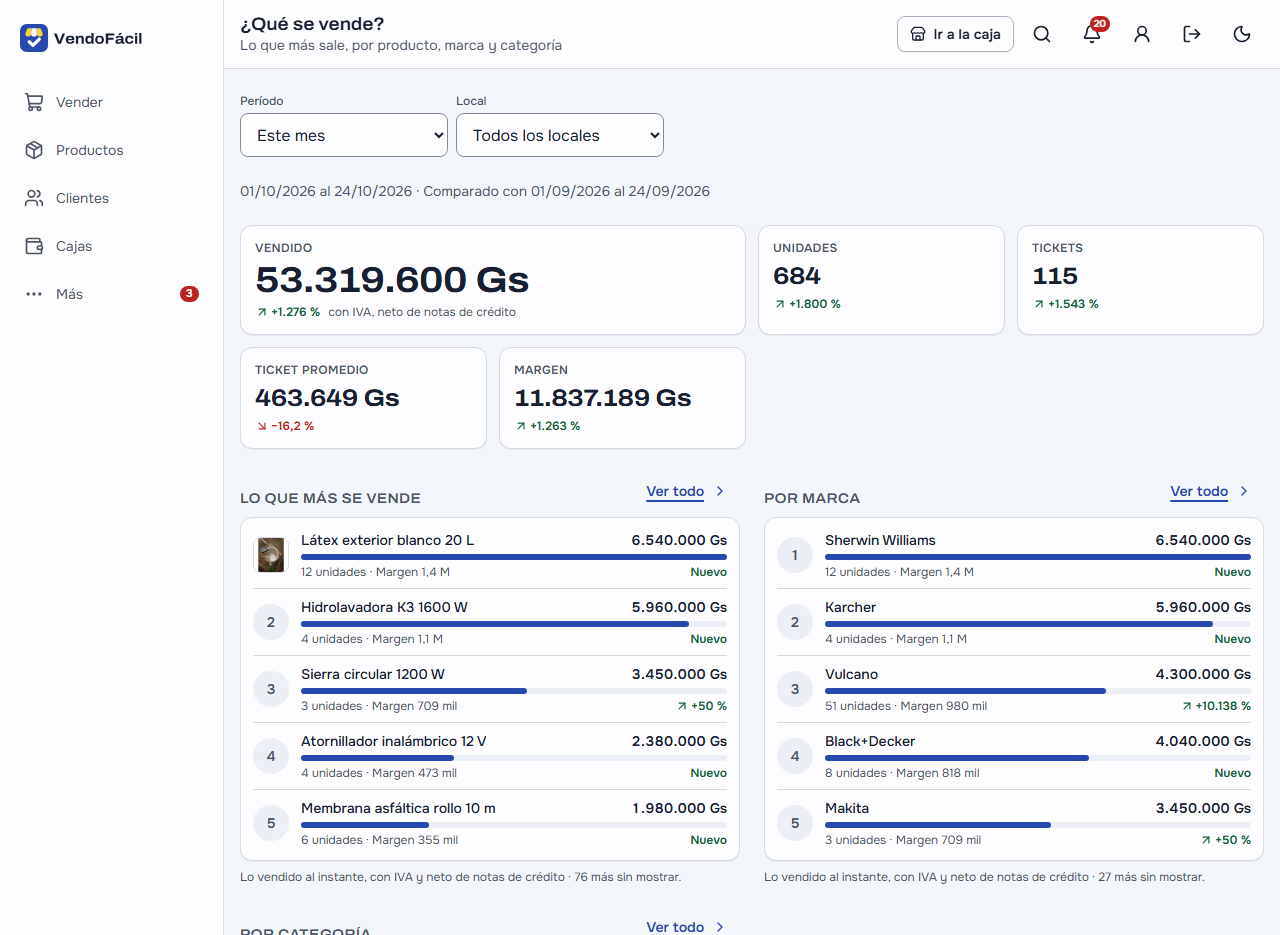
Task: Click the red 3 badge on Más
Action: pyautogui.click(x=189, y=294)
